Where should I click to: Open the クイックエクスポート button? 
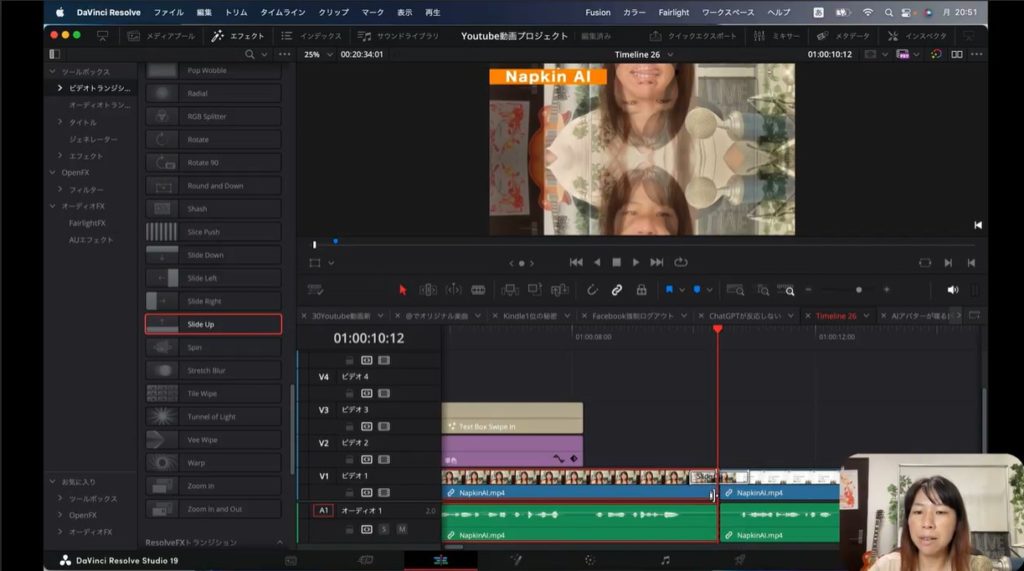coord(693,36)
